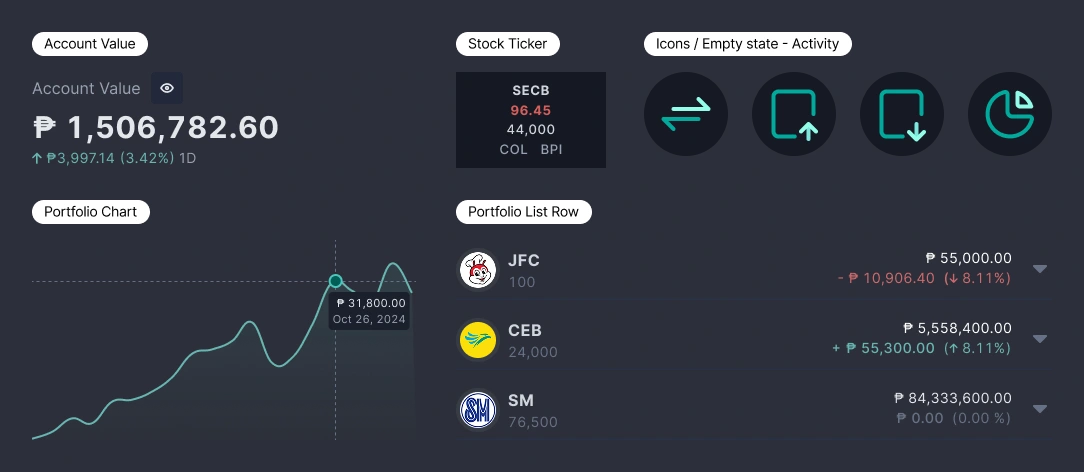Hide account value with eye icon
Image resolution: width=1084 pixels, height=472 pixels.
click(x=167, y=88)
